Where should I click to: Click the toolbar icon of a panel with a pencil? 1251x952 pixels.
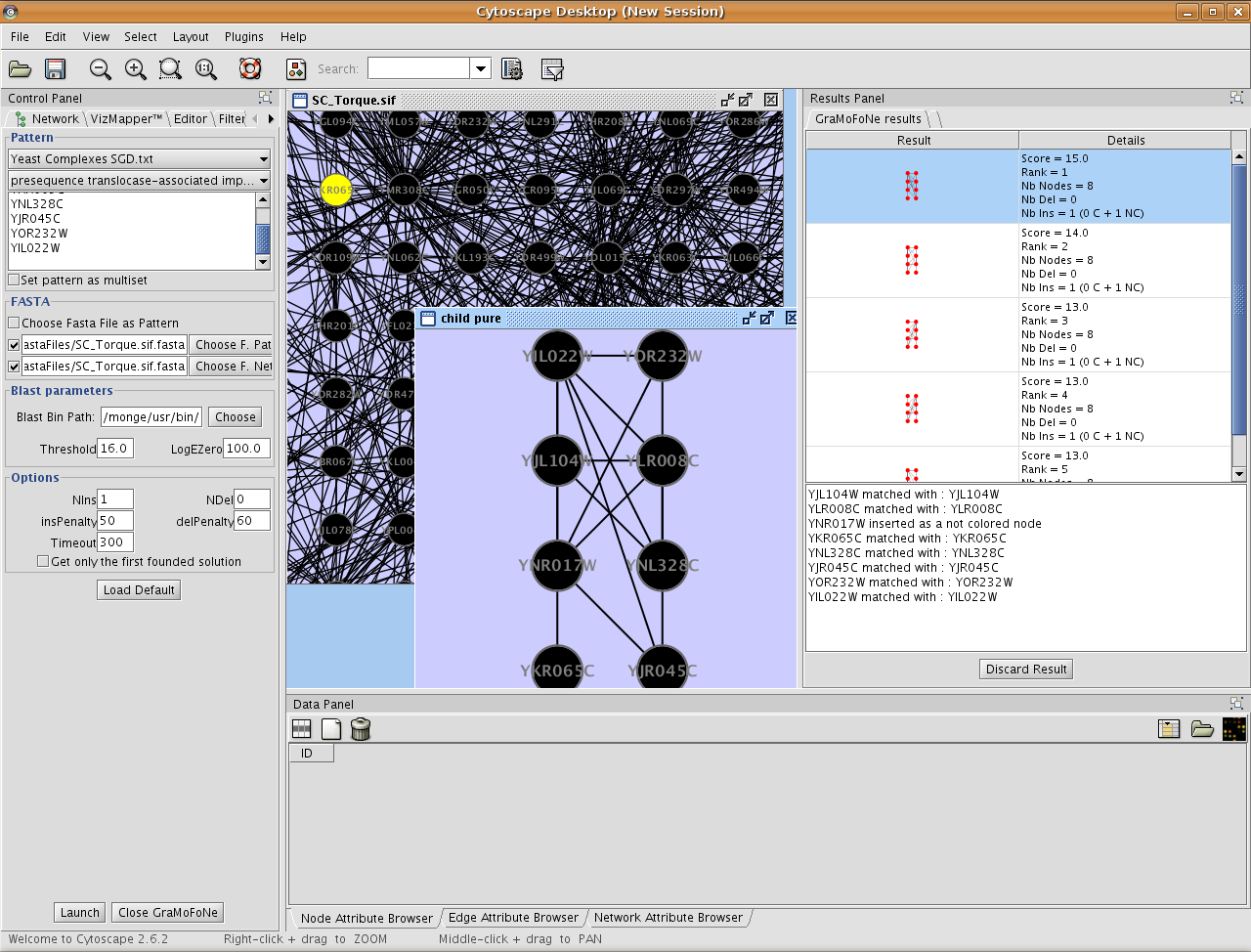[x=552, y=69]
